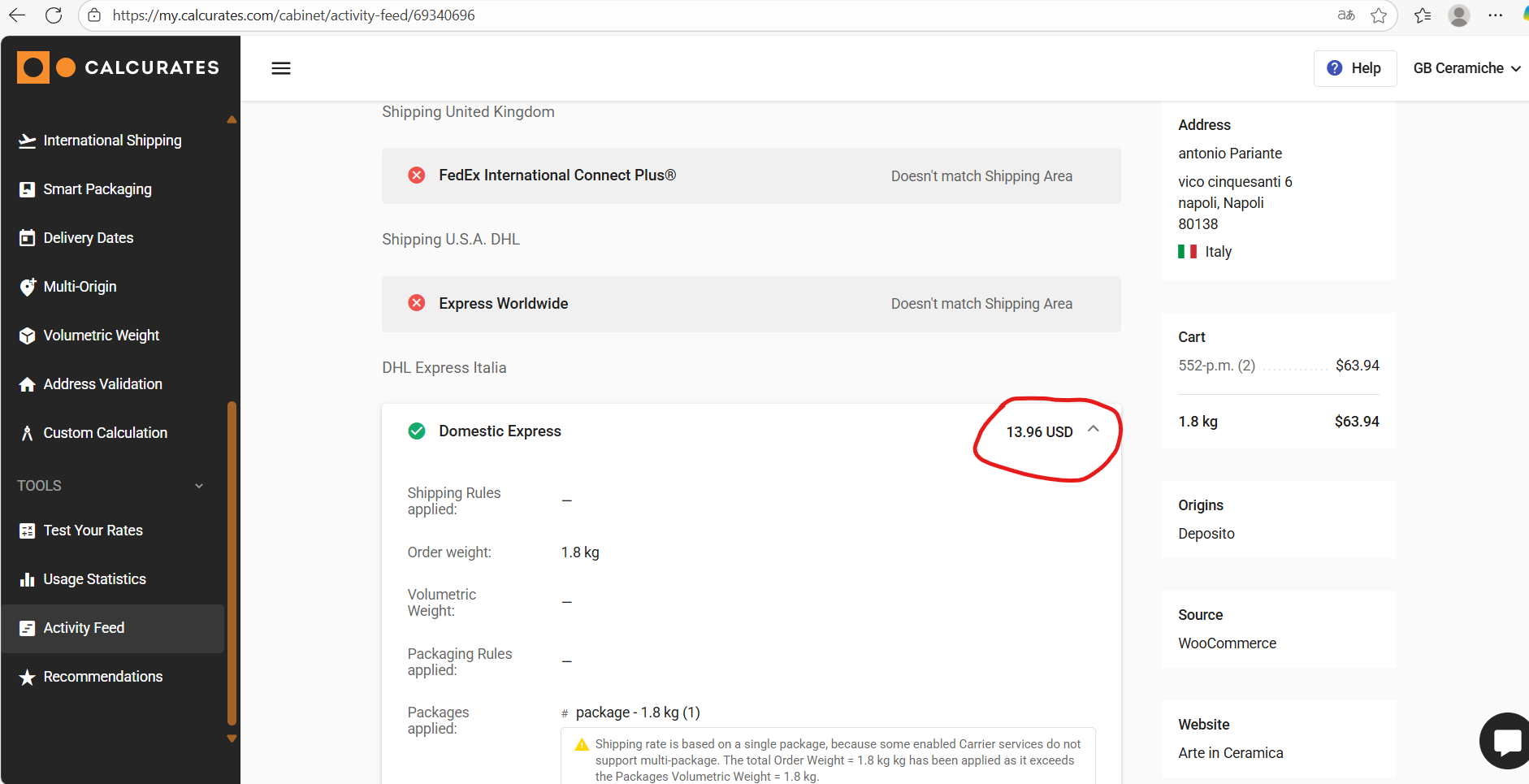Viewport: 1529px width, 784px height.
Task: Click the Calcurates logo
Action: coord(119,67)
